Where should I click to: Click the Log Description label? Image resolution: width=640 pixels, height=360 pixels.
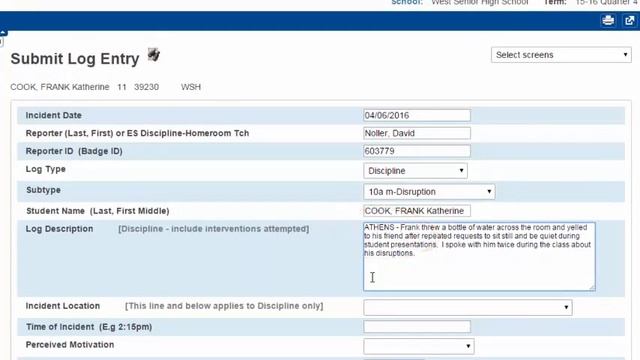point(59,229)
